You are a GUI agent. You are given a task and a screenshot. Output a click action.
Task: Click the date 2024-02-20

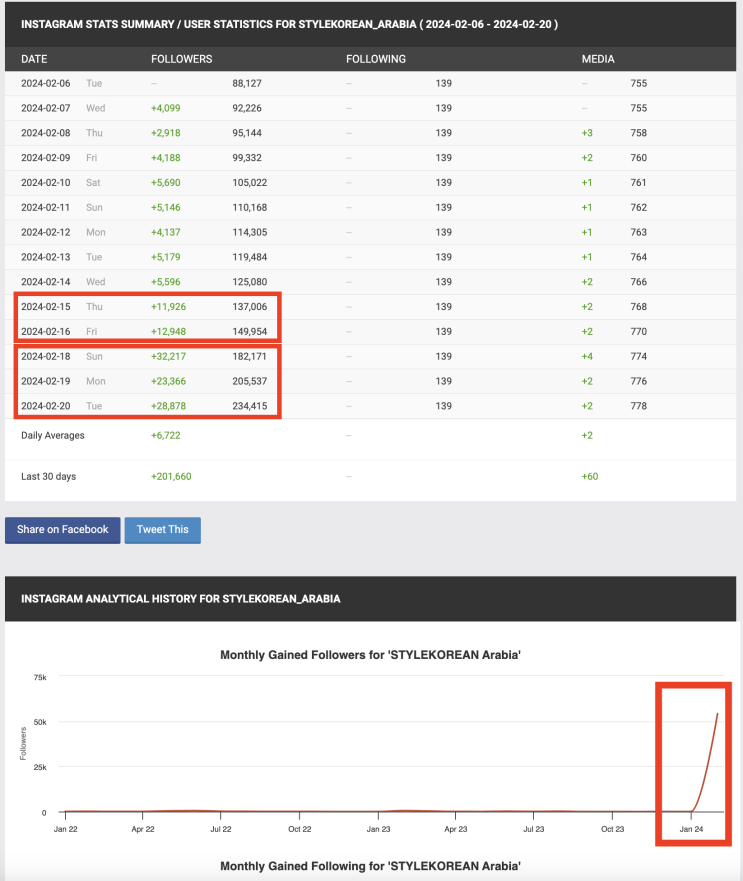(x=46, y=406)
